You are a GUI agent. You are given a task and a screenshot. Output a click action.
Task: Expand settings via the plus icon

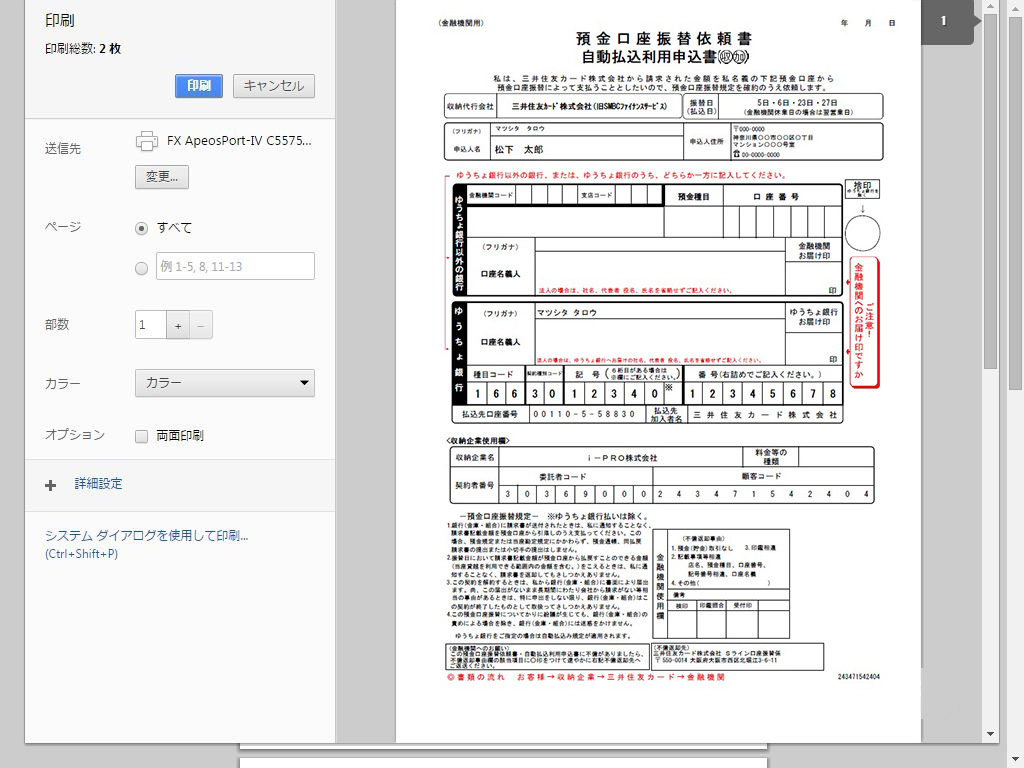pyautogui.click(x=51, y=485)
